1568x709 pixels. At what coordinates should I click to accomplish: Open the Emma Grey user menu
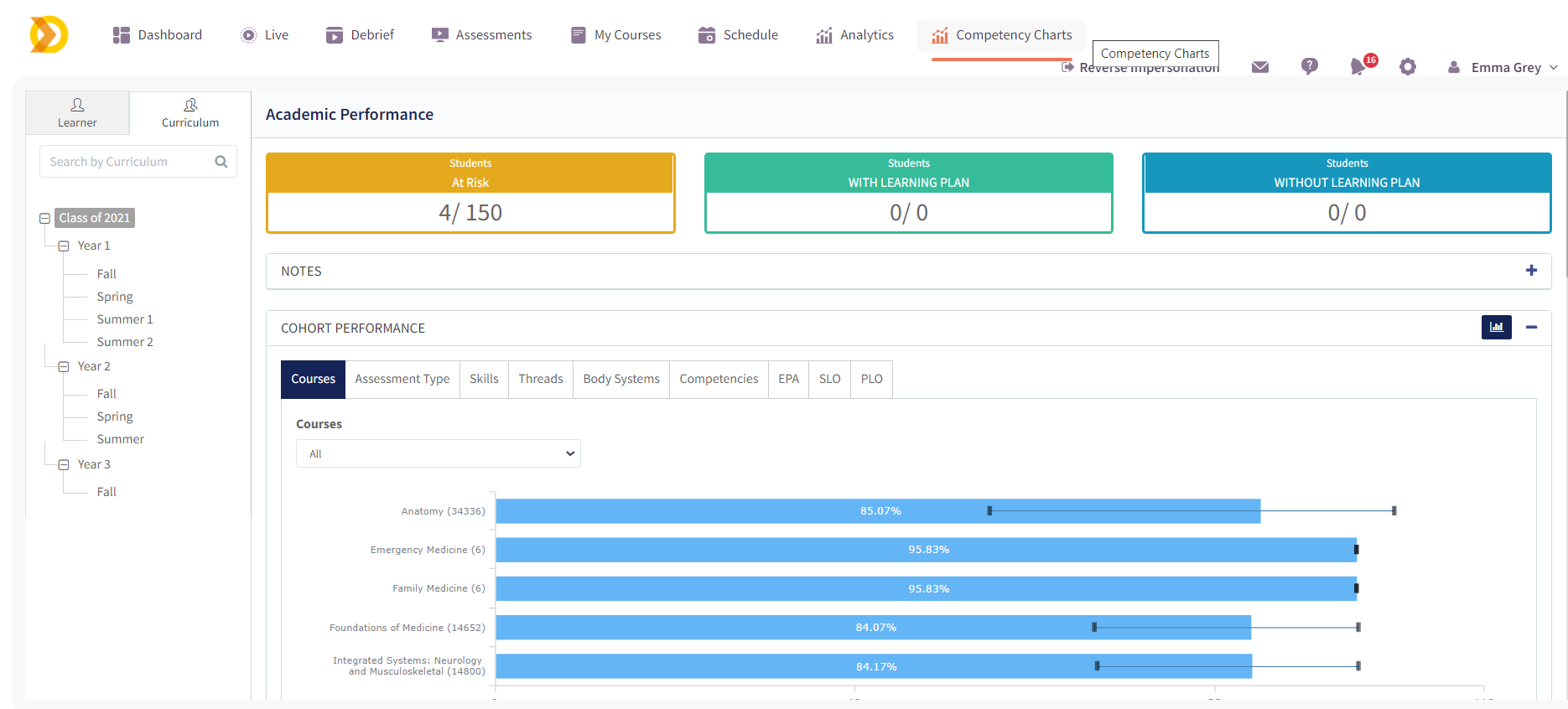point(1505,68)
